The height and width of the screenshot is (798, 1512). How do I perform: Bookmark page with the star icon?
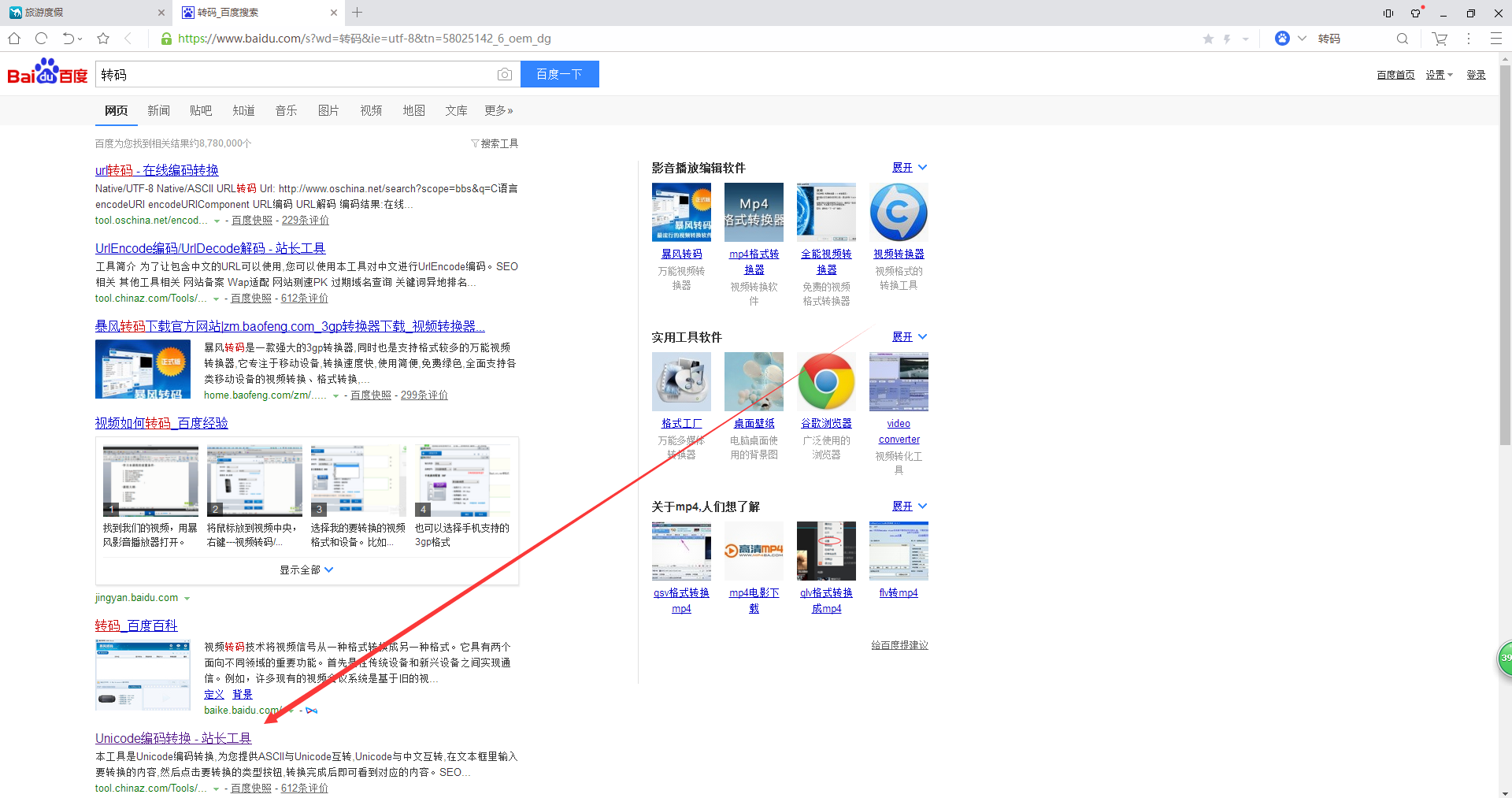point(103,39)
